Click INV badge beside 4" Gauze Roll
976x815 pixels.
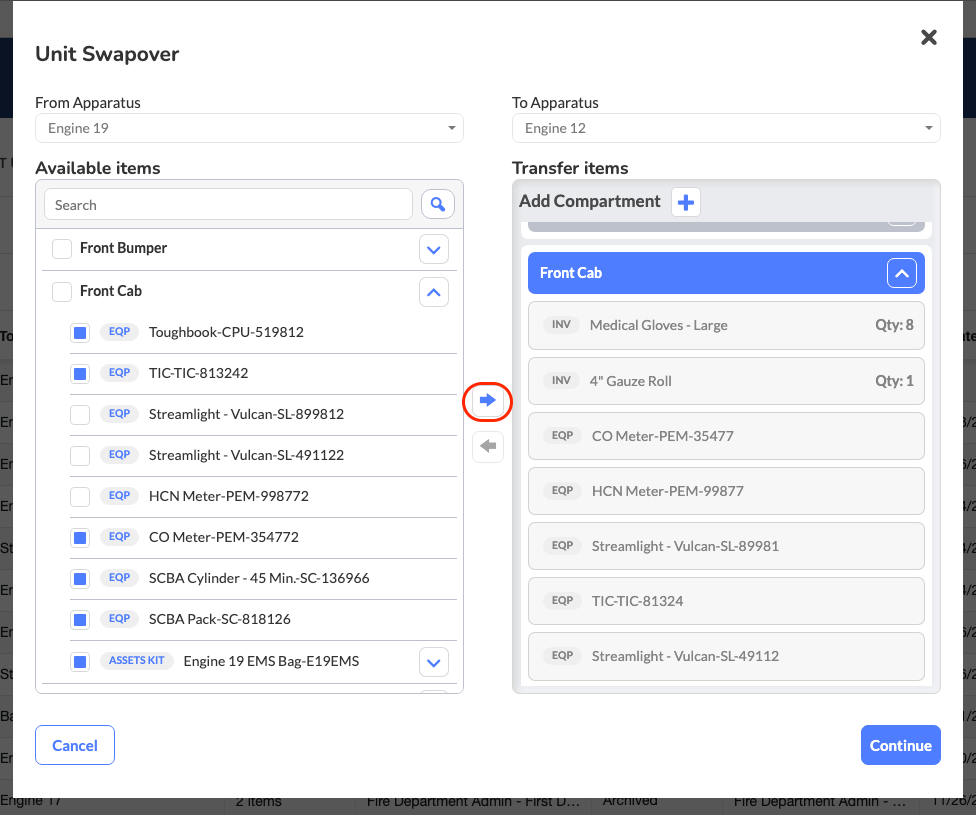[x=561, y=380]
